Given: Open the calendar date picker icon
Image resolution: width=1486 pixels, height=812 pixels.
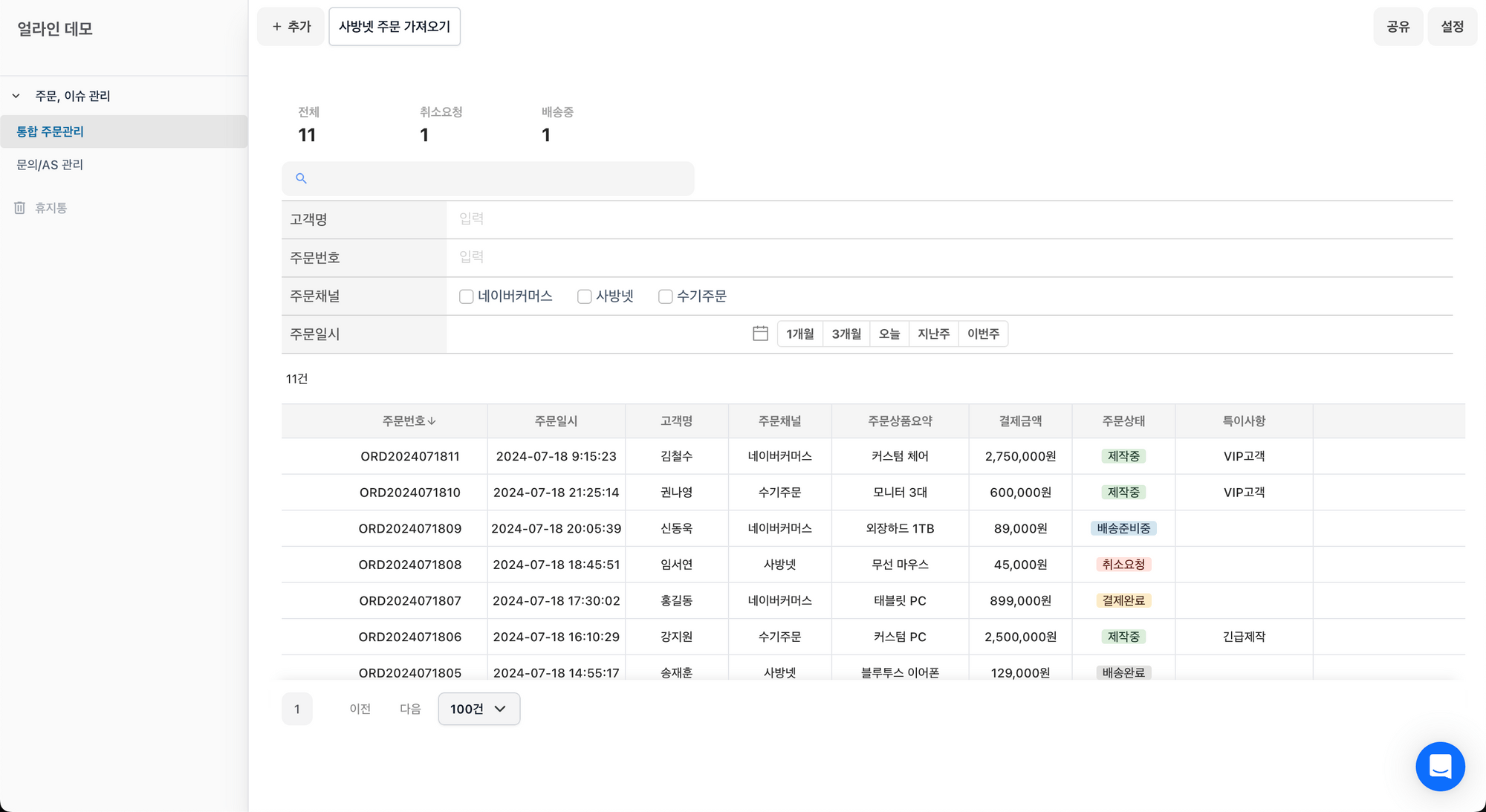Looking at the screenshot, I should pyautogui.click(x=760, y=334).
